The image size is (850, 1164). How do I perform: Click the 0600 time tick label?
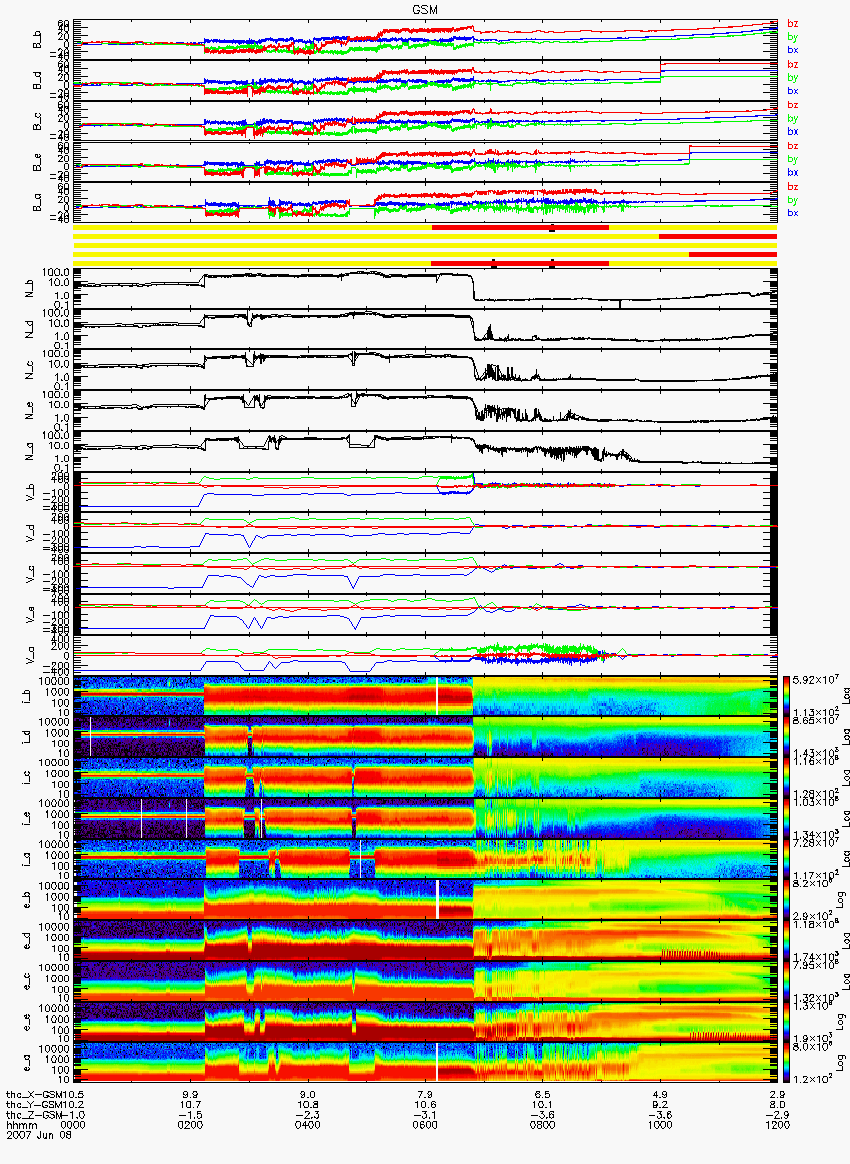425,1125
